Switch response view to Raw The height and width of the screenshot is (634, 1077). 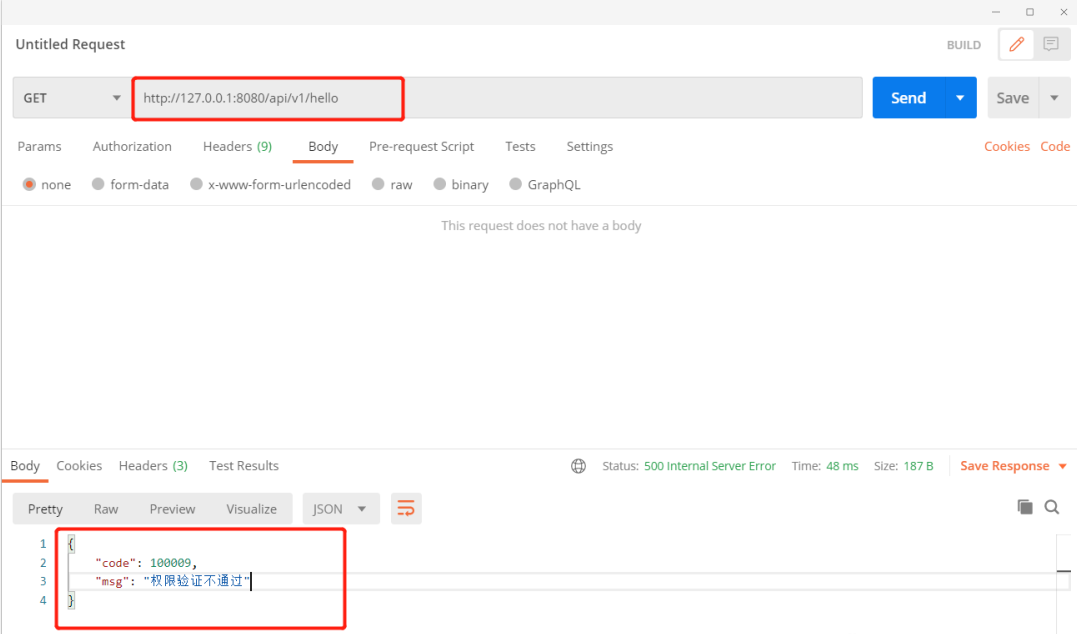click(106, 509)
